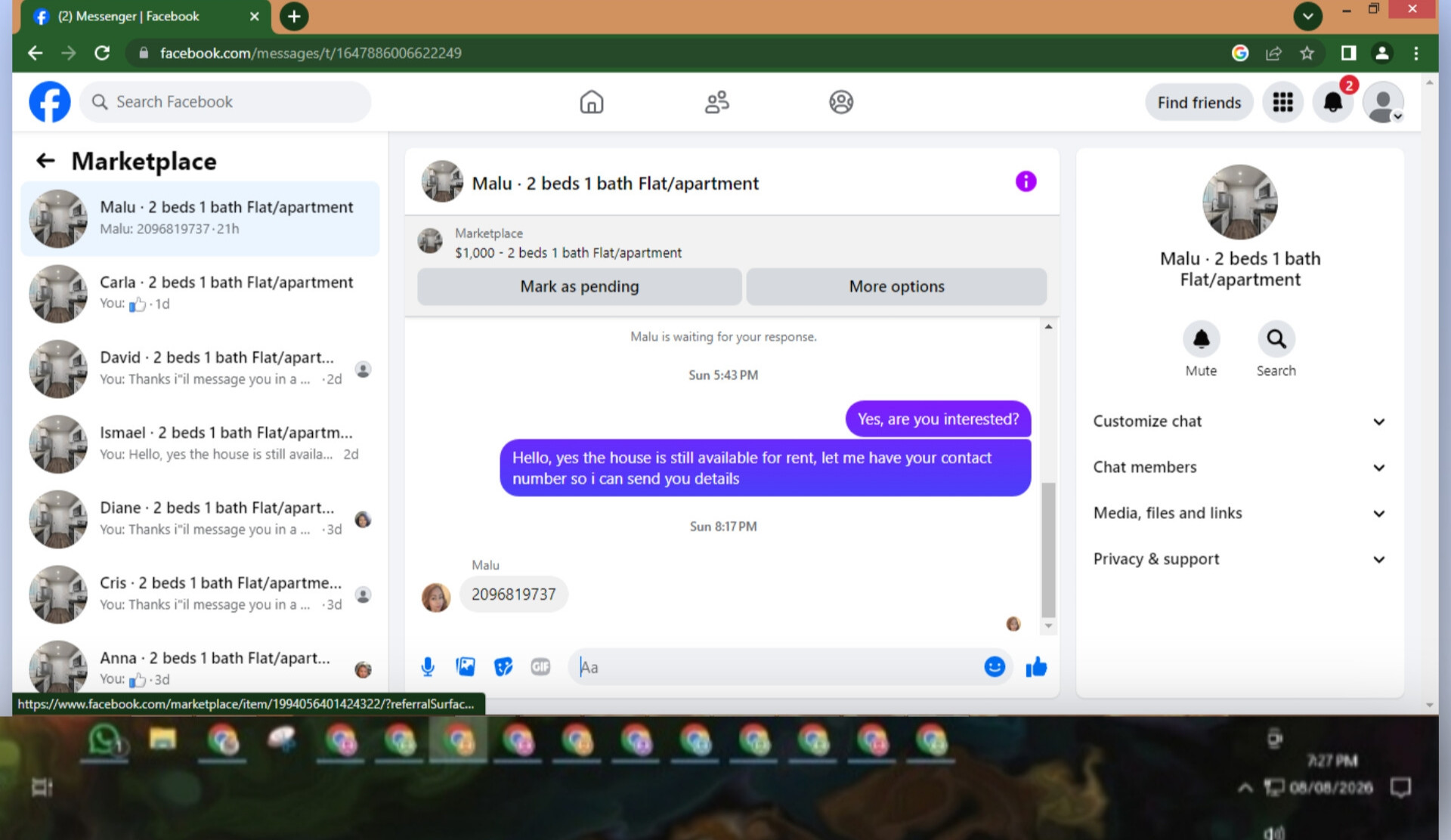Expand Media, files and links section
1451x840 pixels.
[x=1239, y=514]
